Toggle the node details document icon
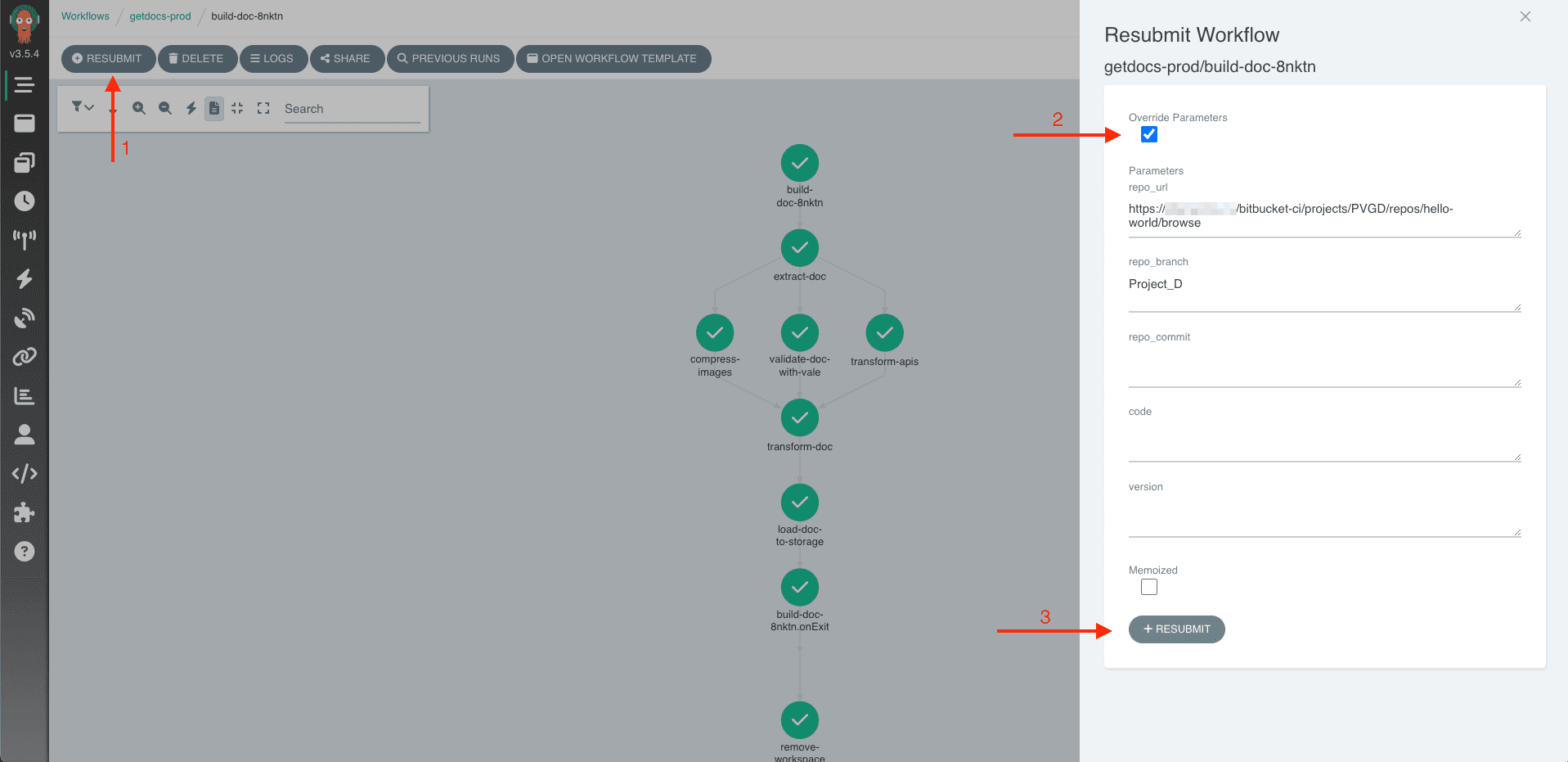1568x762 pixels. point(214,107)
